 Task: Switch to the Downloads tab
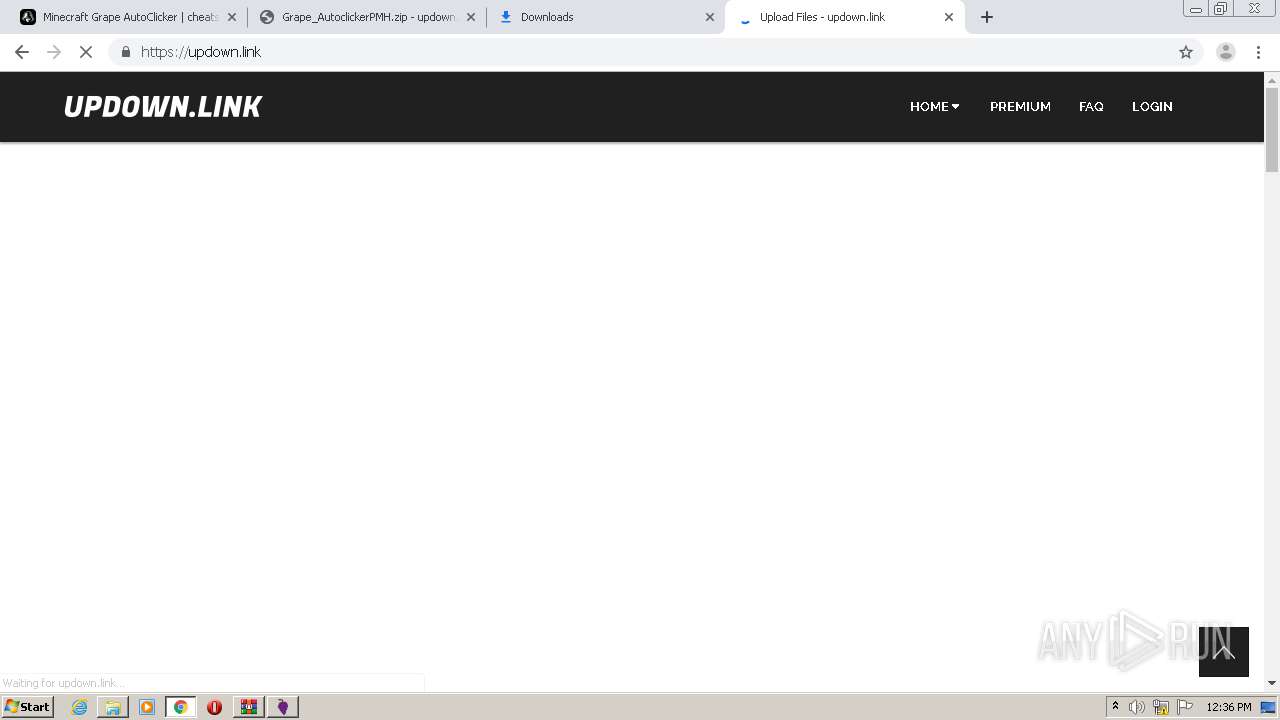[605, 17]
